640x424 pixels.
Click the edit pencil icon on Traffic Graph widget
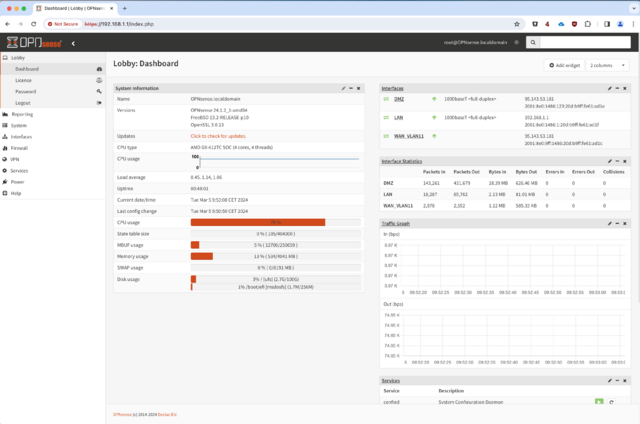pos(609,223)
